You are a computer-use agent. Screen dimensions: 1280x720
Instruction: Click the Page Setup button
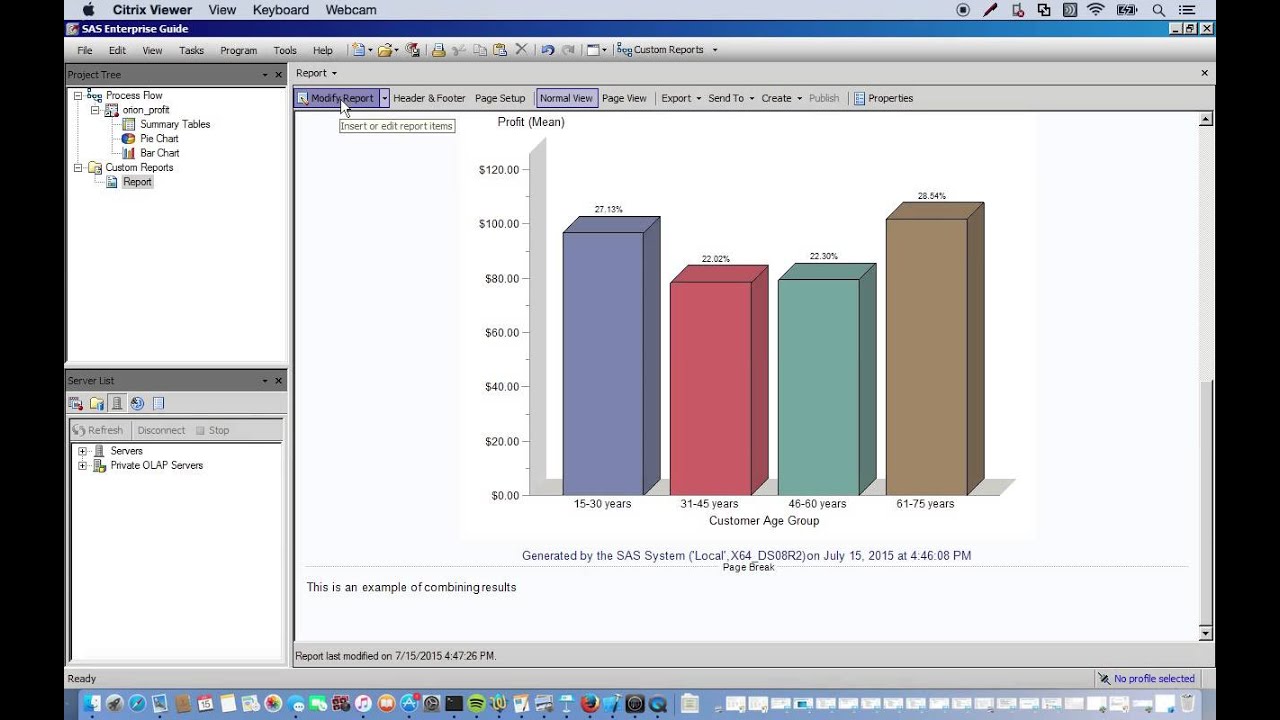(500, 98)
